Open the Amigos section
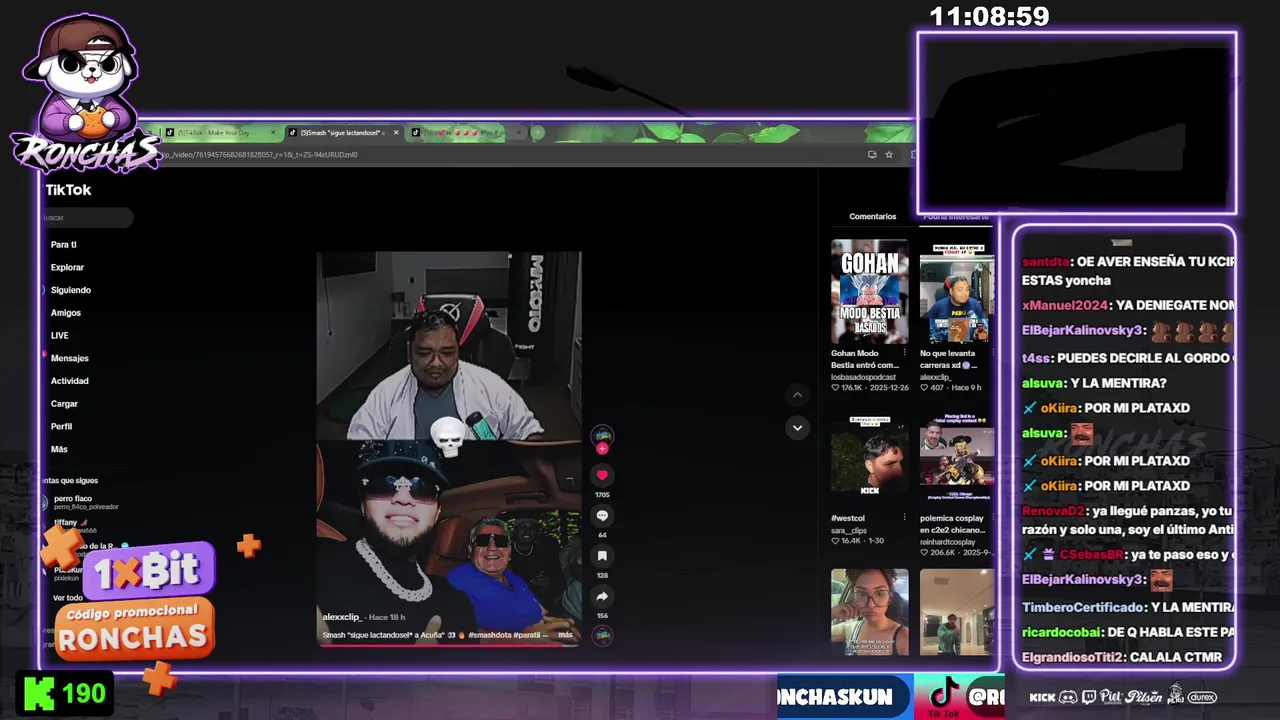Viewport: 1280px width, 720px height. point(66,313)
